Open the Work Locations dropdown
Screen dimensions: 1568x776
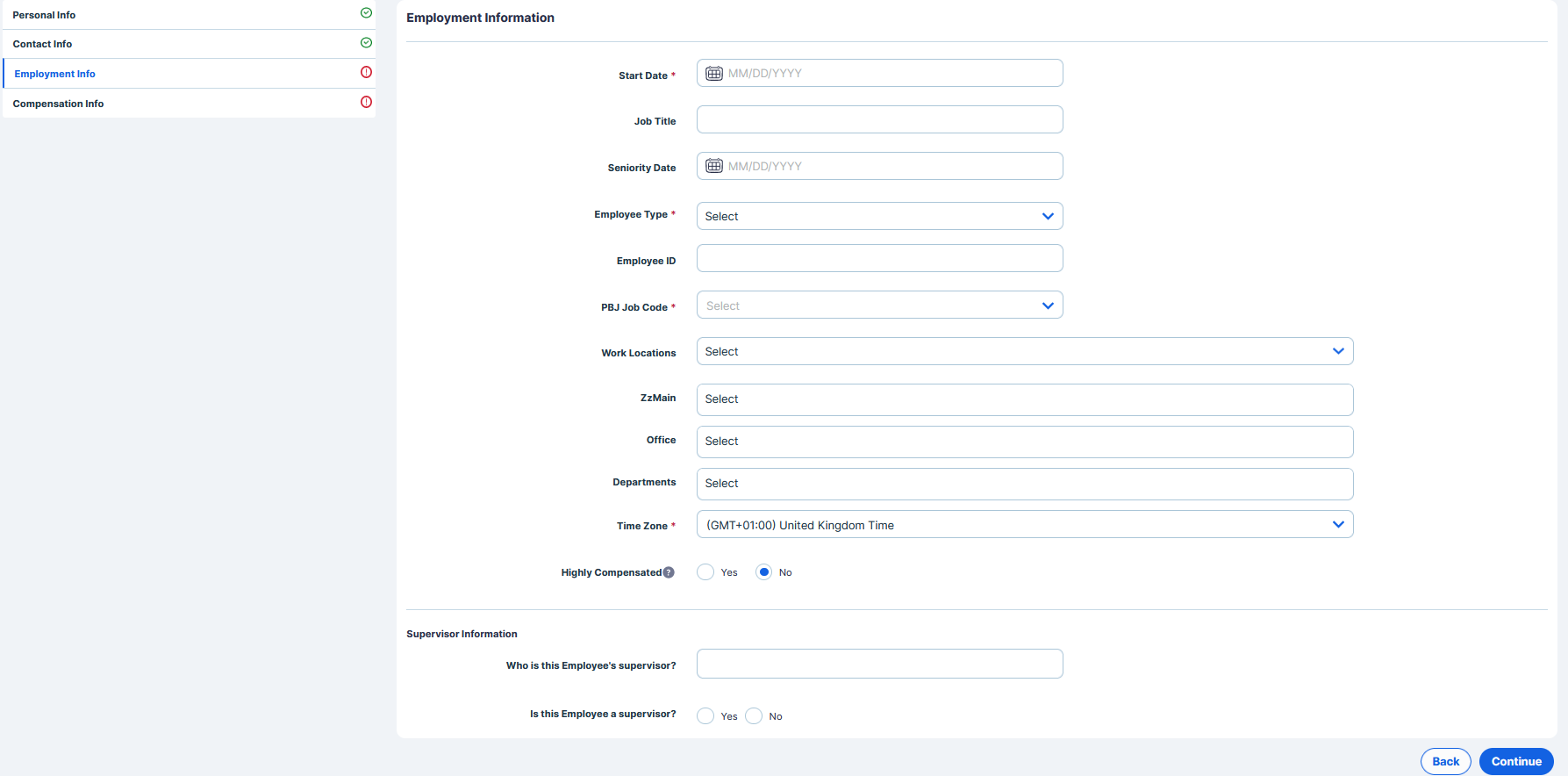(1025, 351)
